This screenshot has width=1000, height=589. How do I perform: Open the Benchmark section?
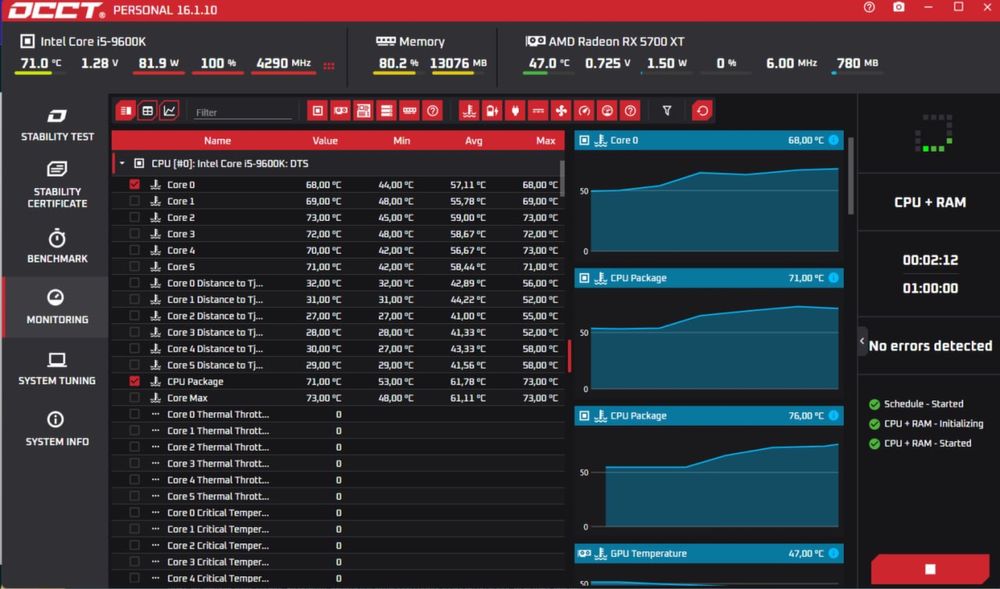click(57, 246)
